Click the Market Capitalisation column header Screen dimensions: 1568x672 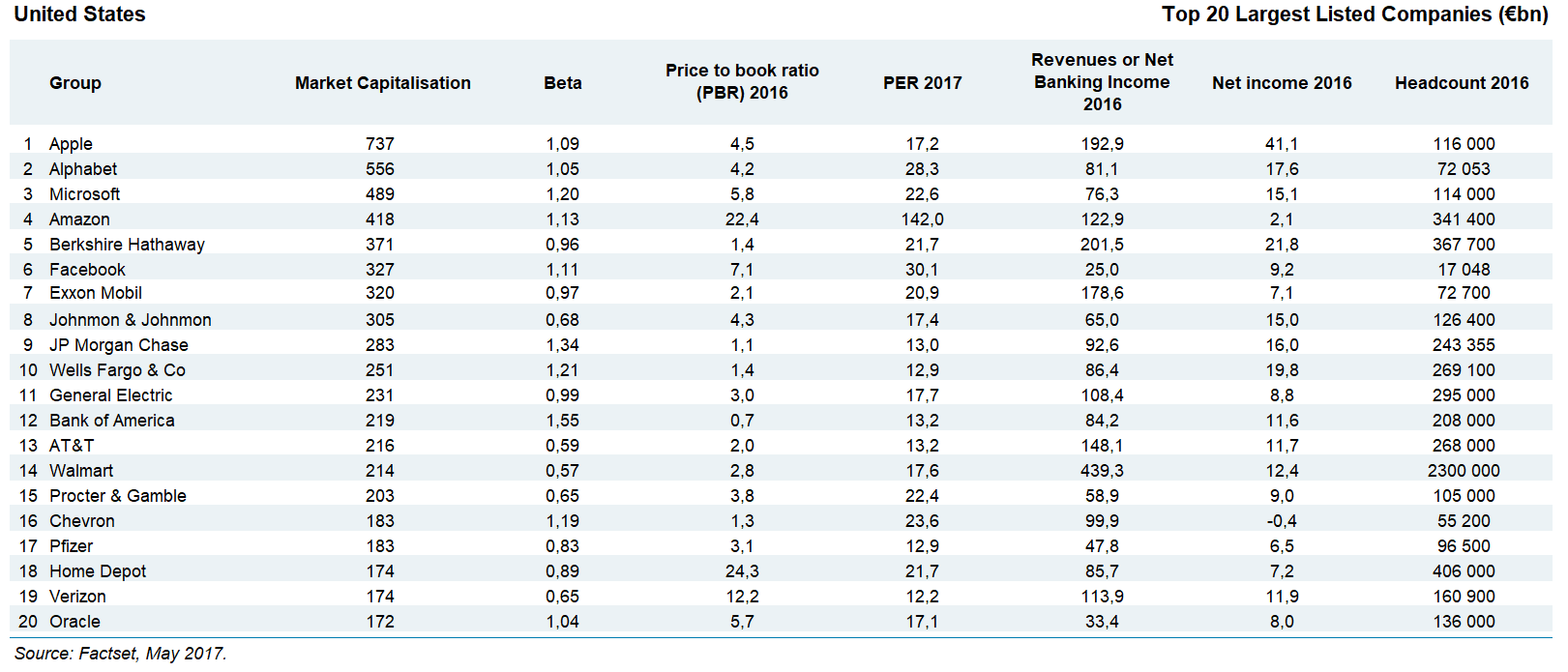pos(382,83)
